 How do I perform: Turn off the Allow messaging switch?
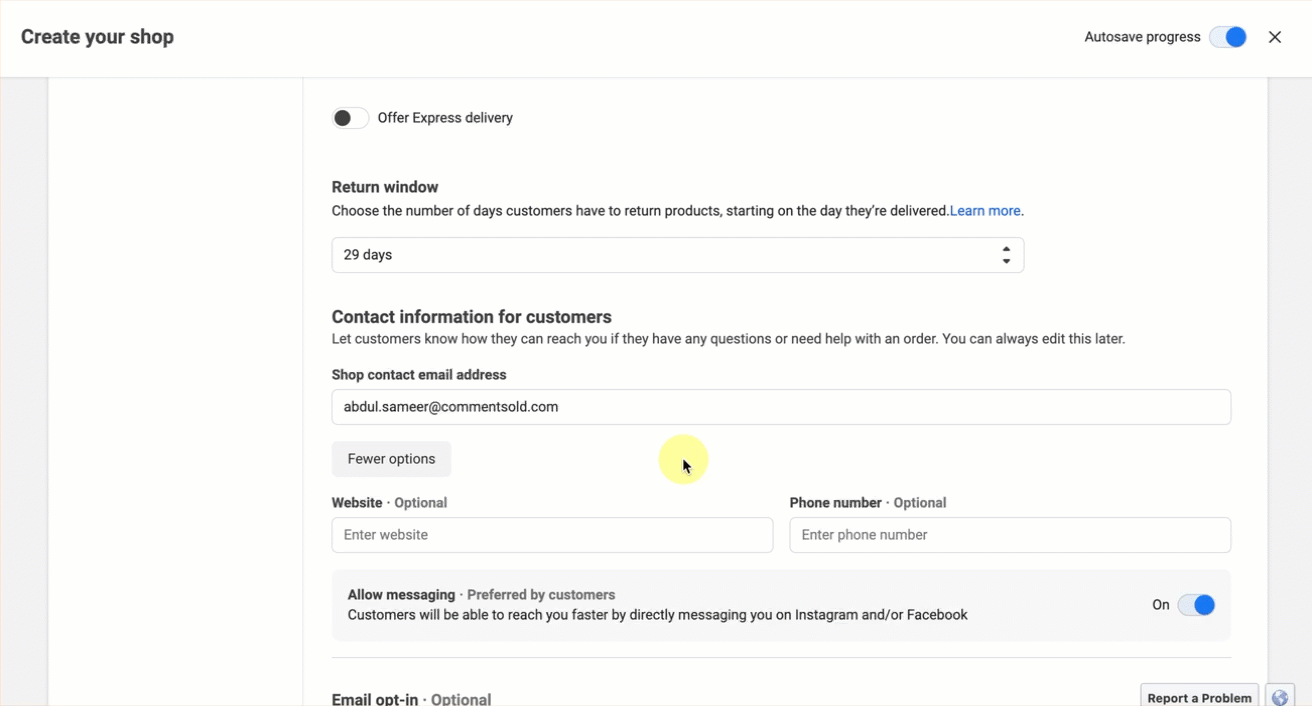coord(1196,605)
